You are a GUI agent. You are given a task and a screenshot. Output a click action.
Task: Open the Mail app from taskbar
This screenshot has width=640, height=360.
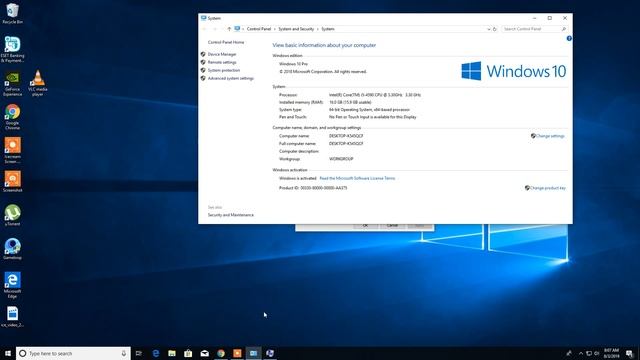(204, 353)
